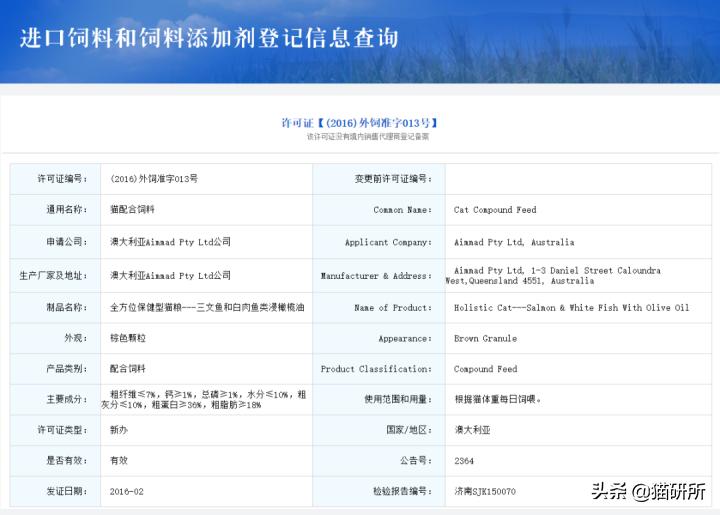Select the announcement number 2364
The width and height of the screenshot is (720, 515).
[464, 461]
